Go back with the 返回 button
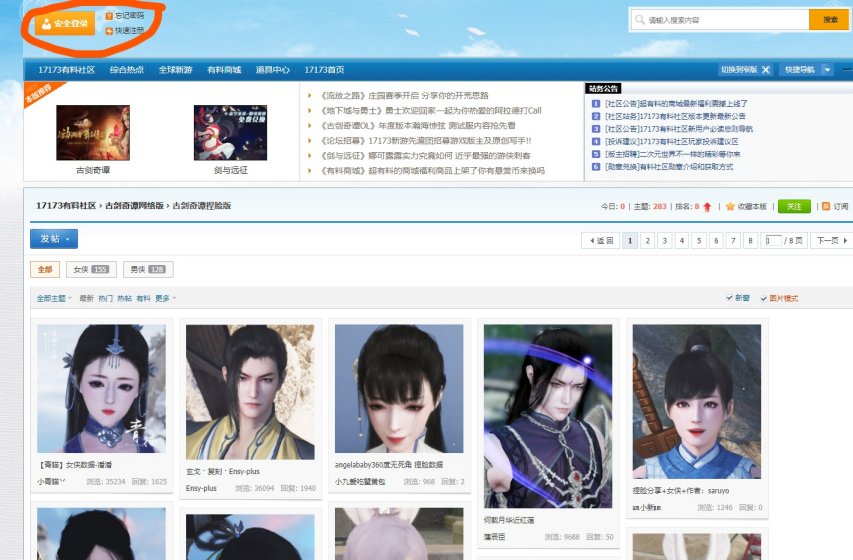The image size is (853, 560). coord(601,241)
